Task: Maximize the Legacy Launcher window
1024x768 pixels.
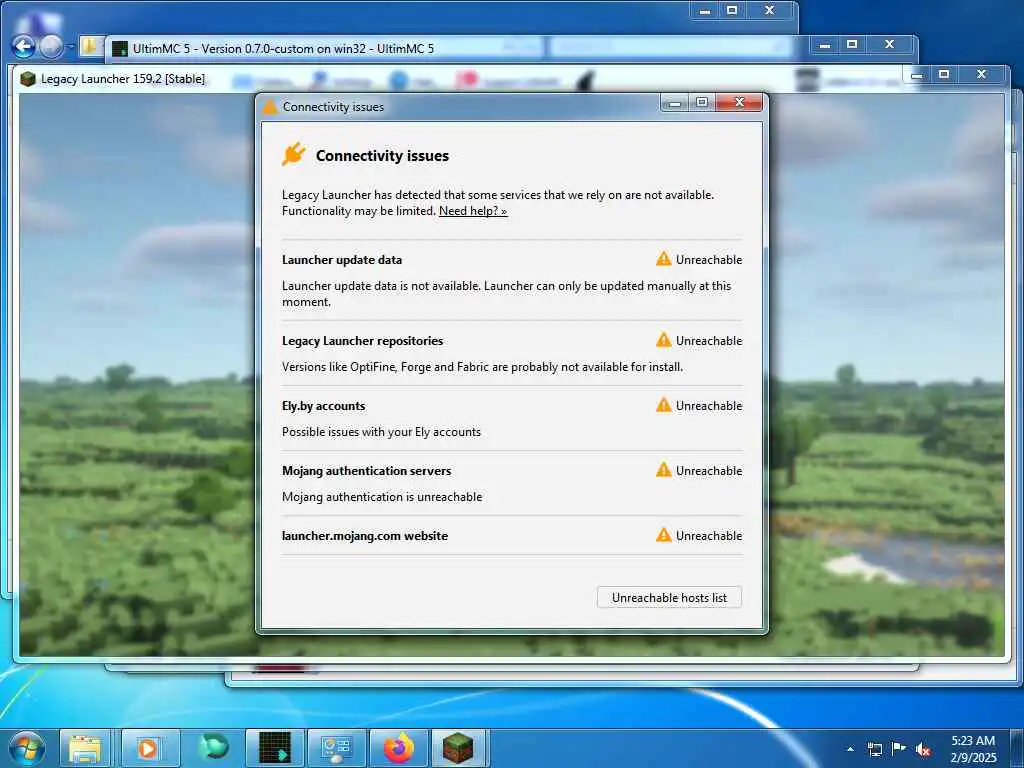Action: coord(944,74)
